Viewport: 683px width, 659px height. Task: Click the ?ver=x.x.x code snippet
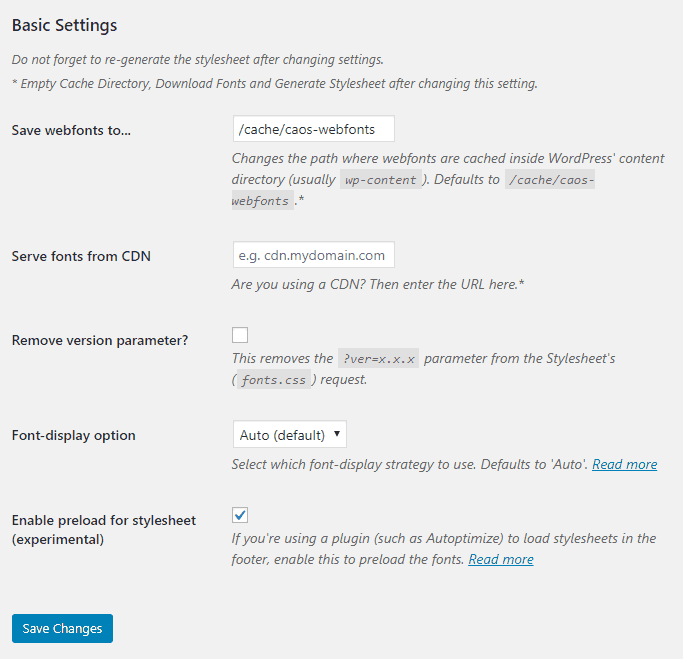(x=379, y=359)
